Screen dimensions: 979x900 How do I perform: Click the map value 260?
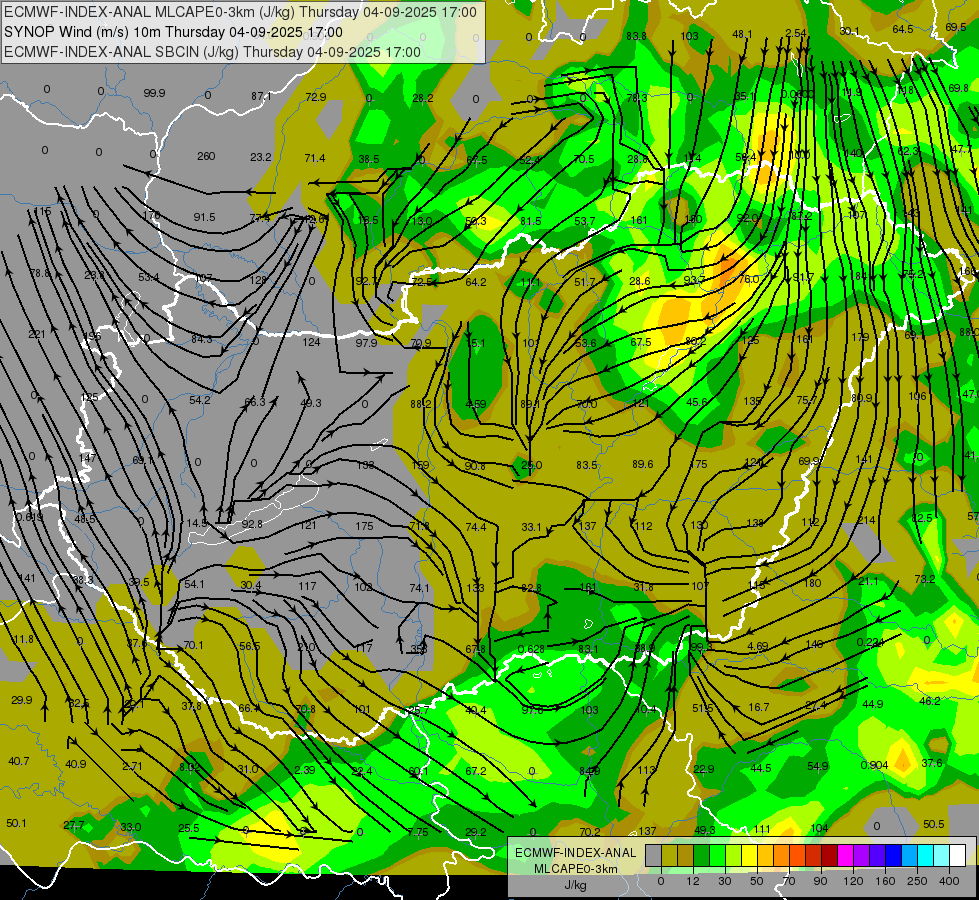pos(206,156)
